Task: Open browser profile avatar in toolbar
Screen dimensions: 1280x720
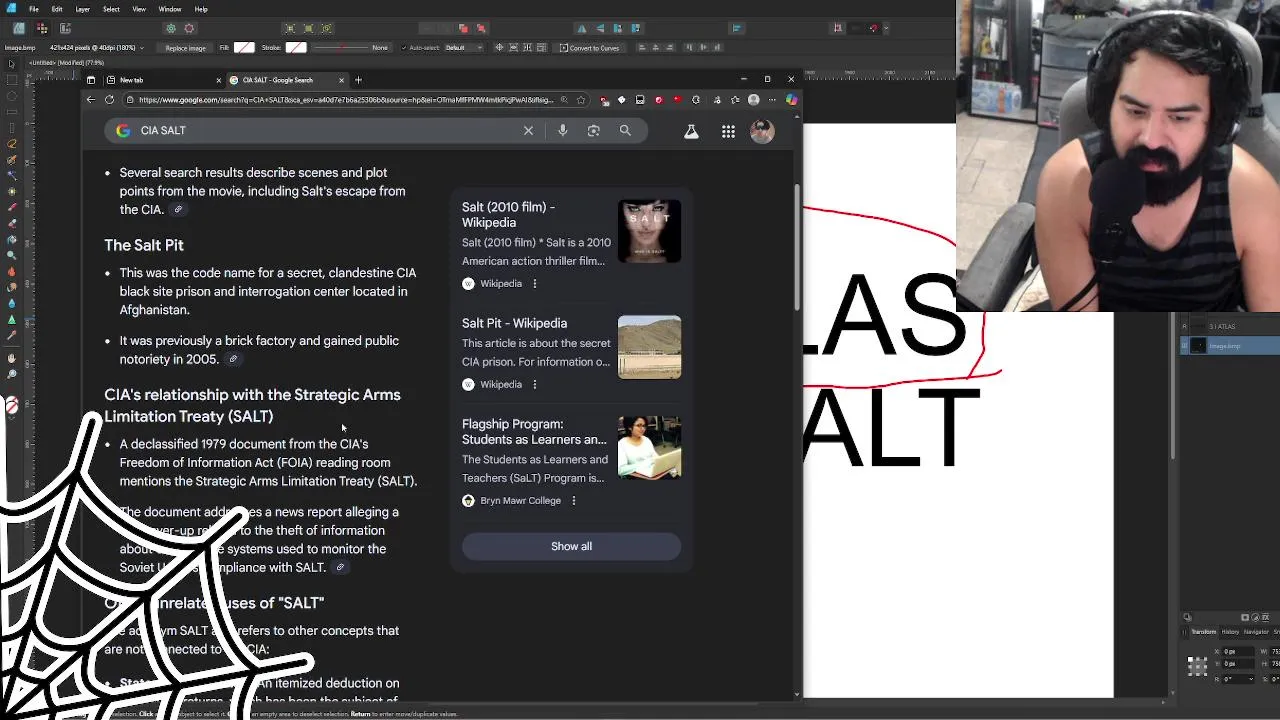Action: point(753,100)
